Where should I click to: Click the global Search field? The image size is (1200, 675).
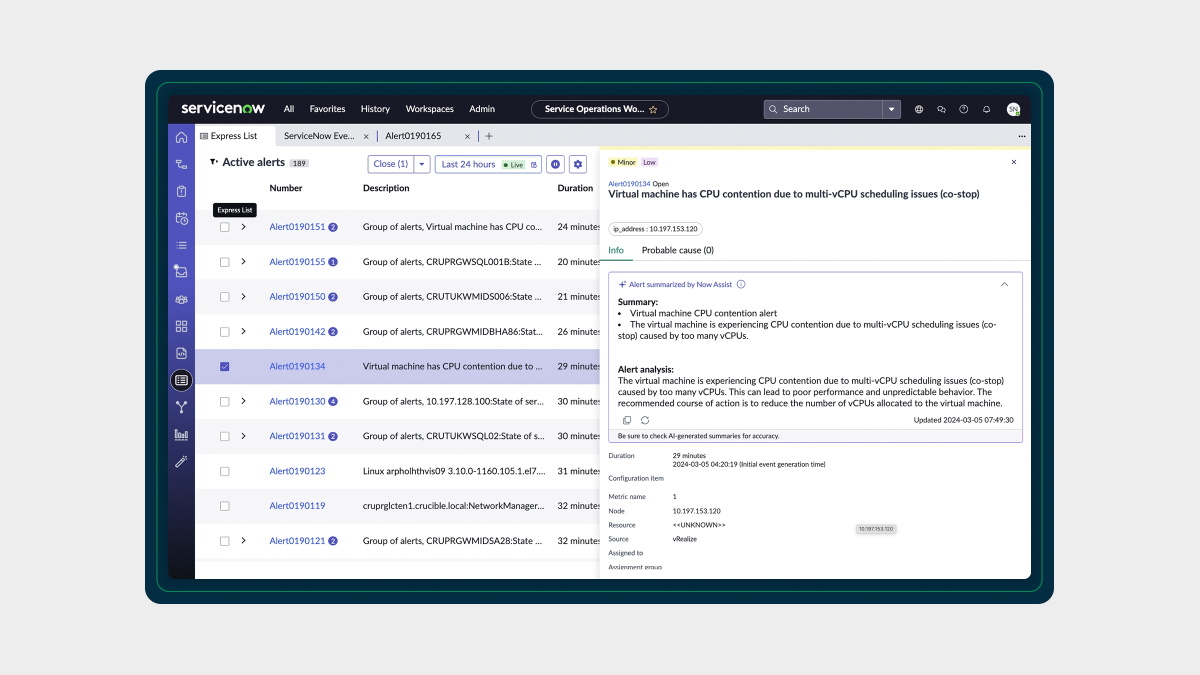(825, 109)
